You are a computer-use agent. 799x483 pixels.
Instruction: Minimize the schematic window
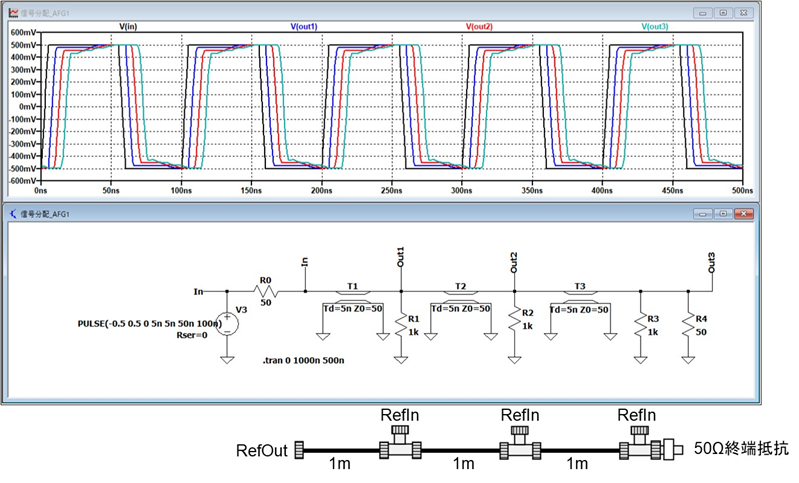[x=703, y=213]
